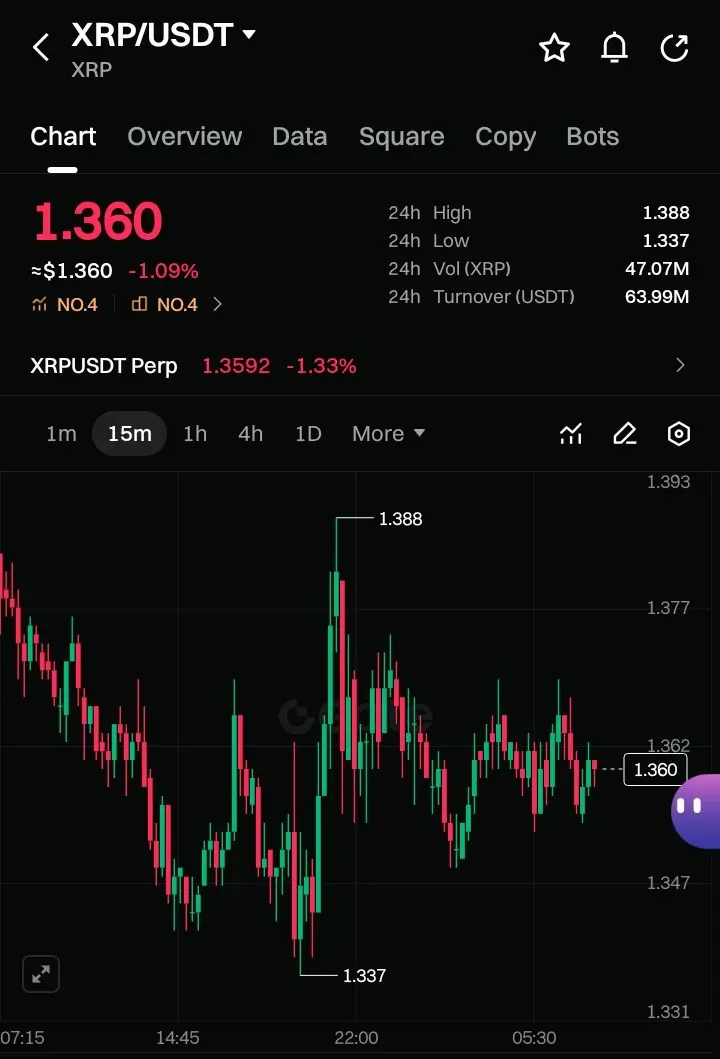Open the Square tab
Screen dimensions: 720x1059
click(401, 136)
